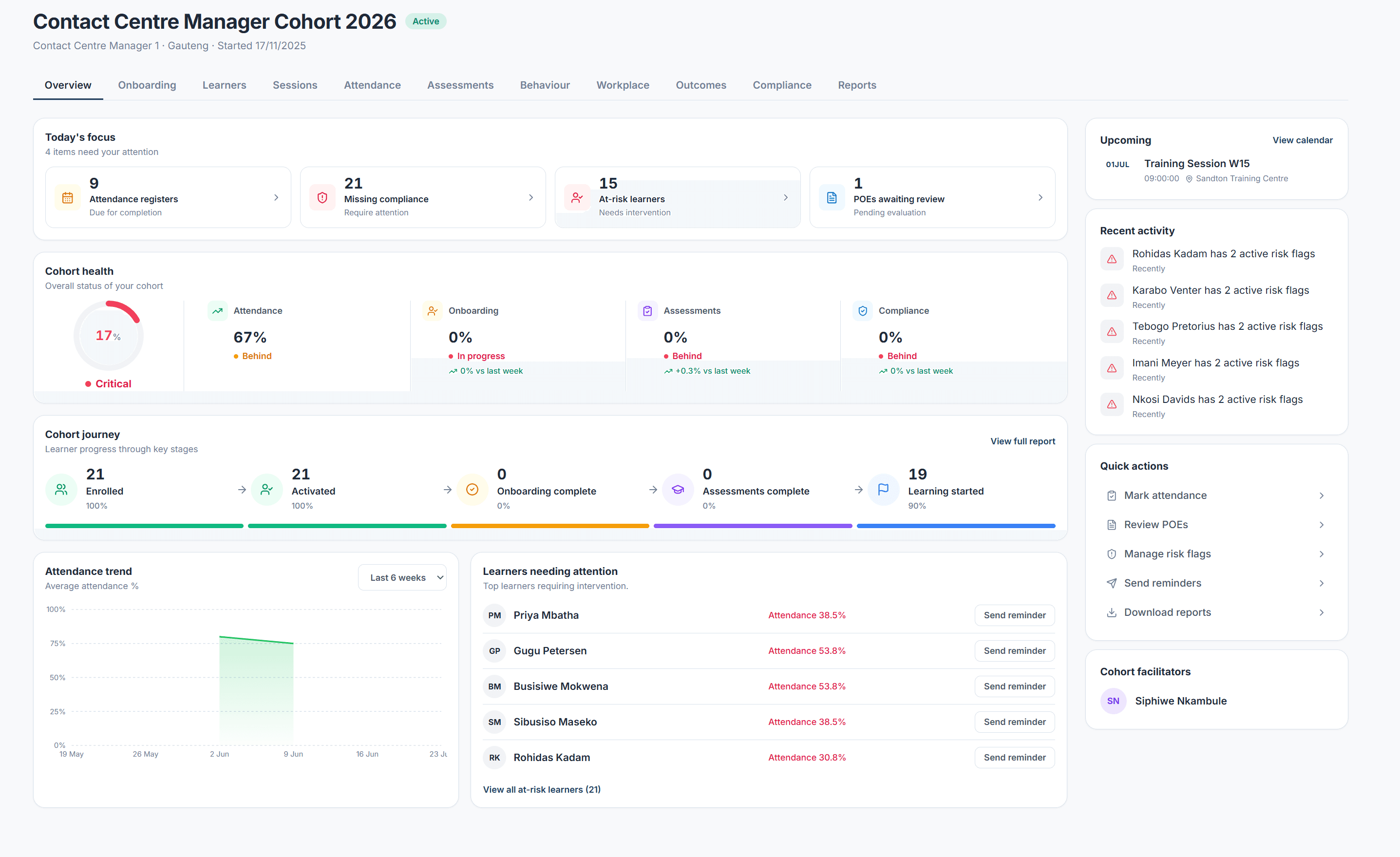Click the chevron next to Download reports

[1322, 612]
